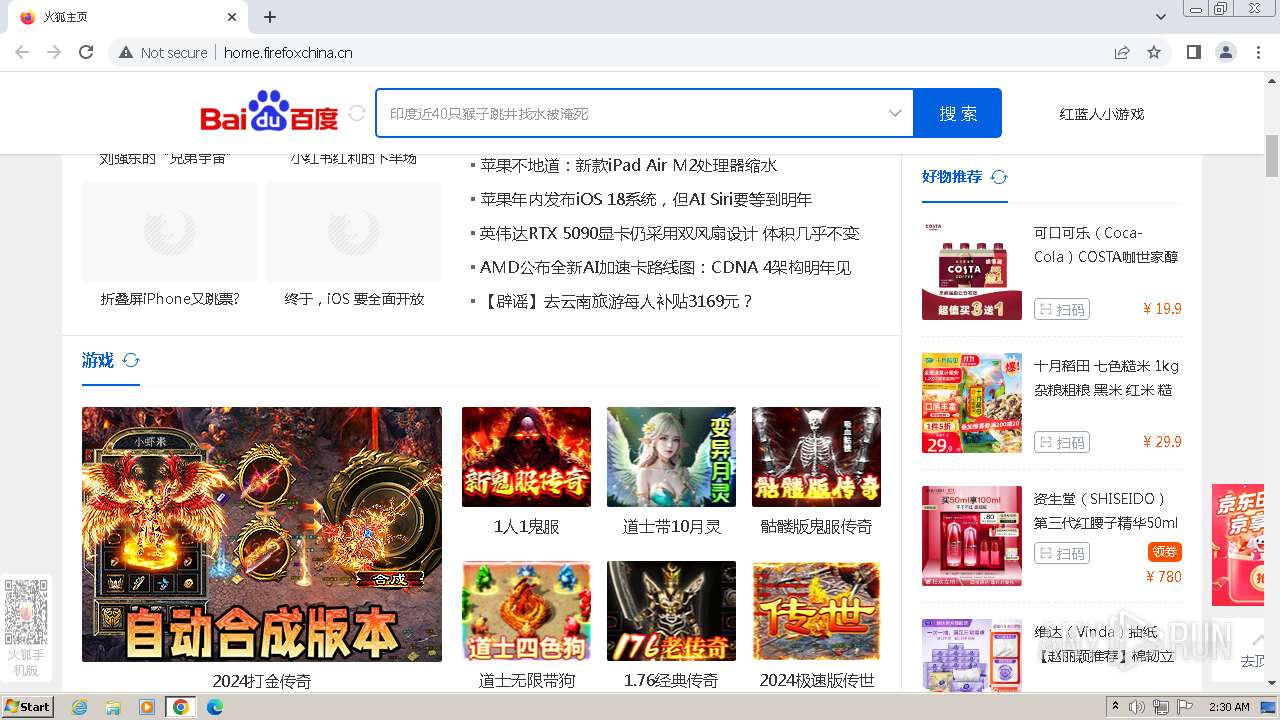Open the 红蓝人小游戏 link

tap(1101, 114)
